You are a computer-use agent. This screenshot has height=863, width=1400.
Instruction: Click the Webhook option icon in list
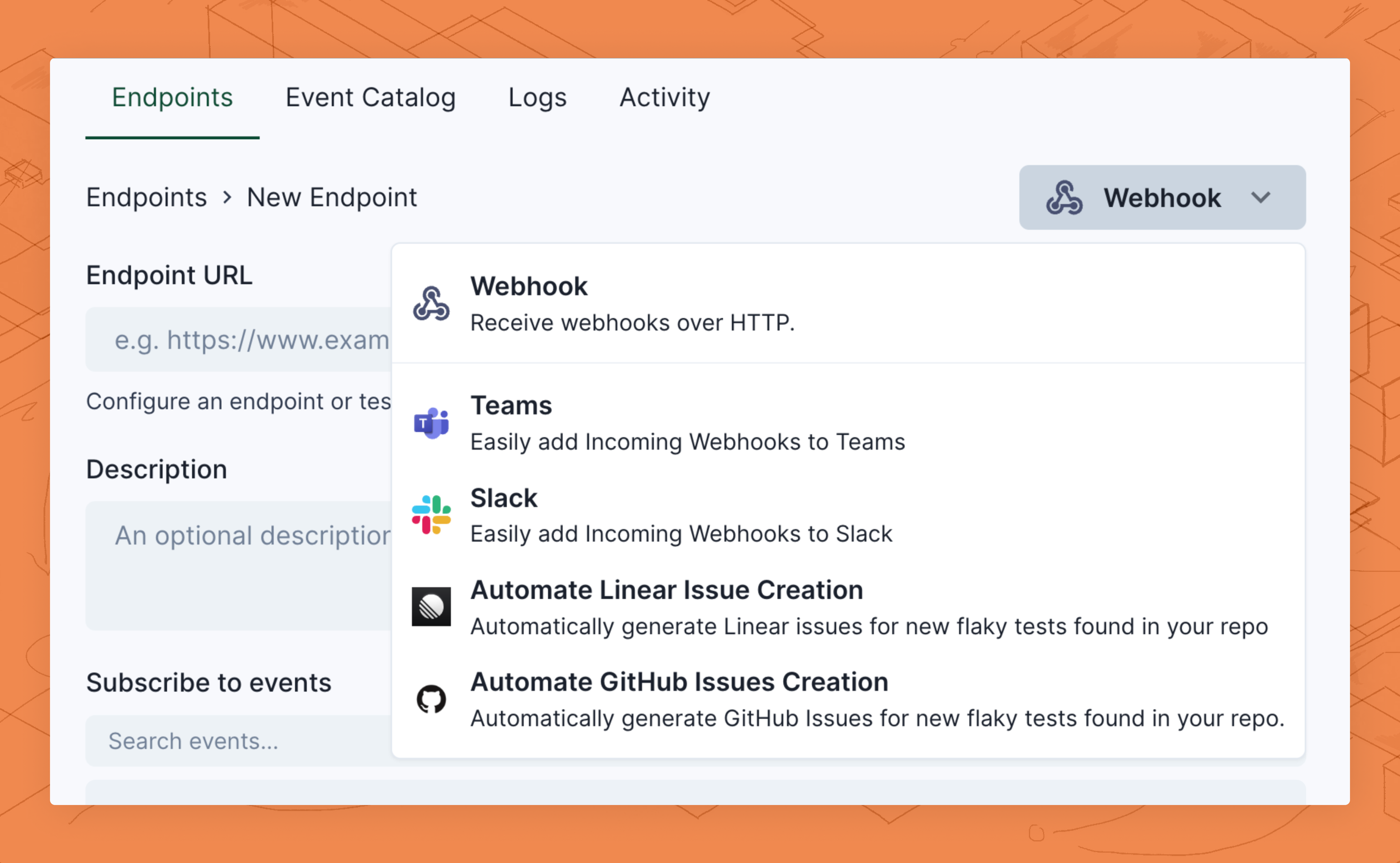coord(431,304)
